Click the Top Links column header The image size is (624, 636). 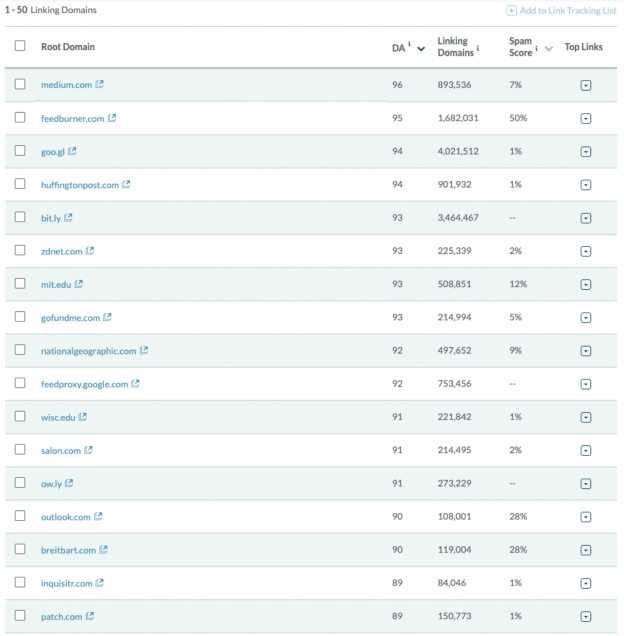tap(583, 47)
